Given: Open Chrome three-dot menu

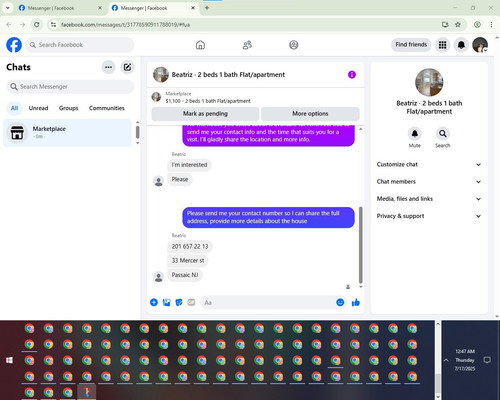Looking at the screenshot, I should (x=491, y=25).
